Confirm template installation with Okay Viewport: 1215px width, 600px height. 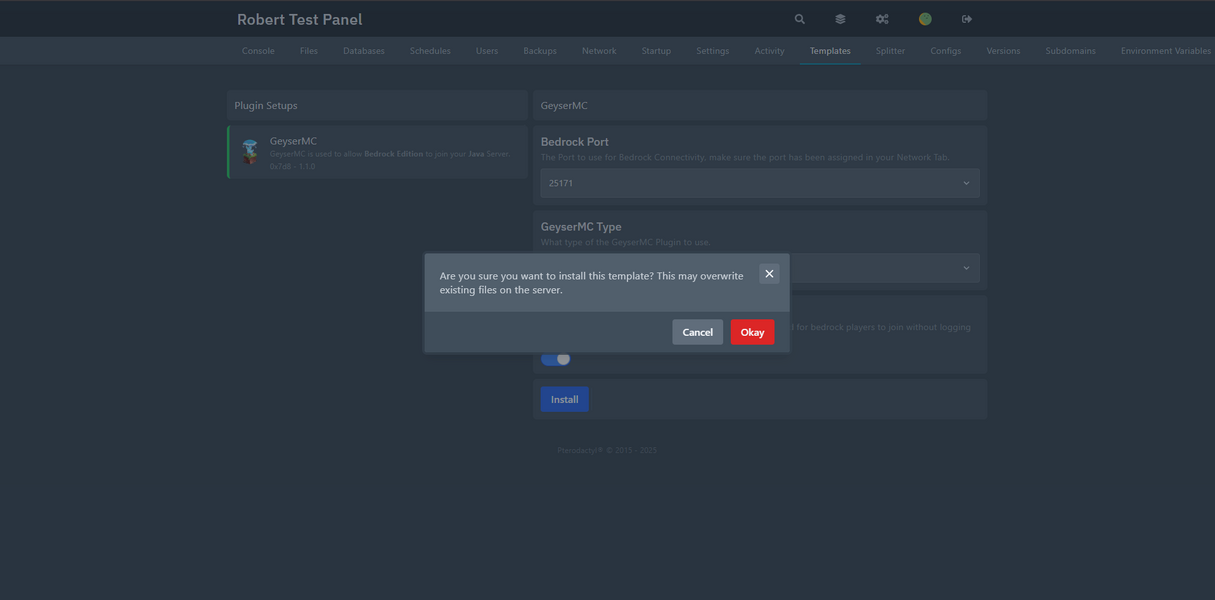752,331
